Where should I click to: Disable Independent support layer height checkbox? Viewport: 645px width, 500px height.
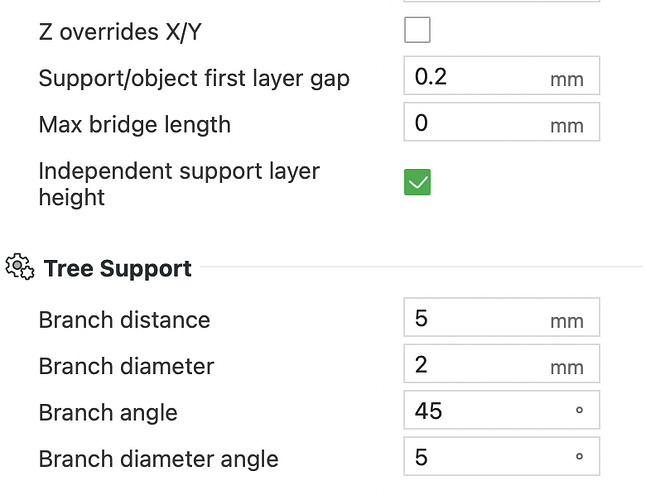click(417, 182)
